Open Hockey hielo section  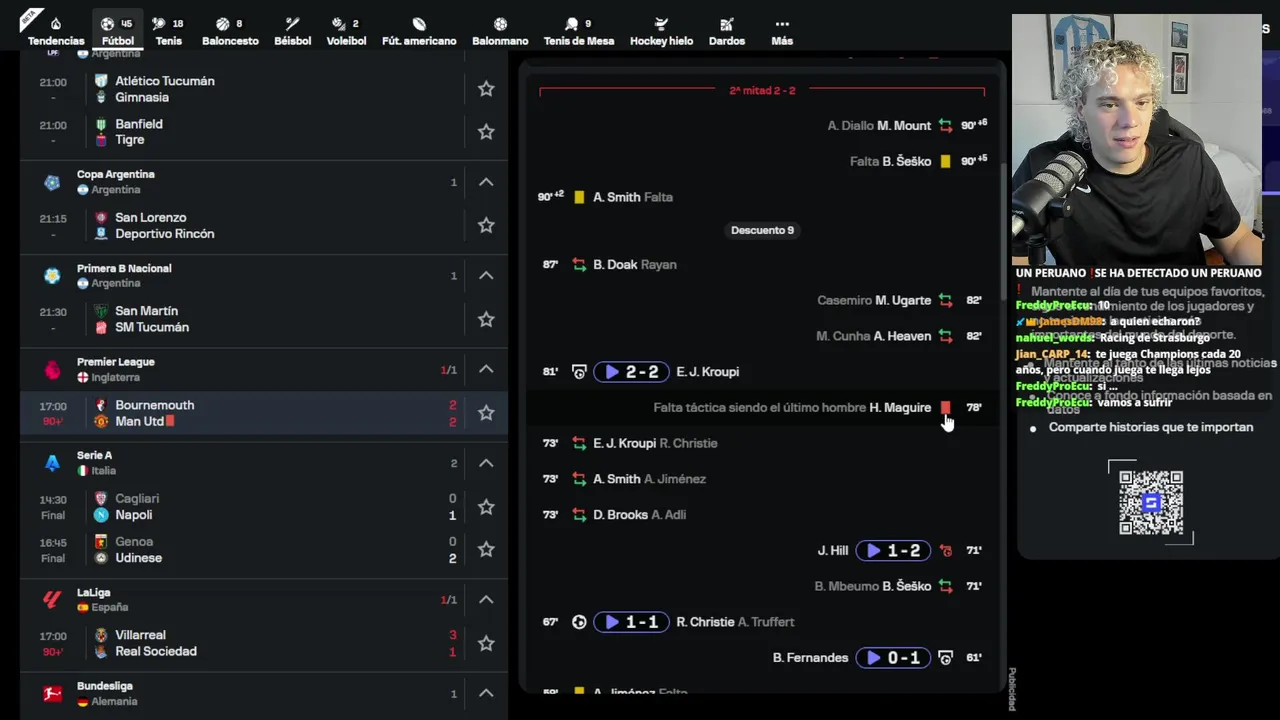[661, 31]
